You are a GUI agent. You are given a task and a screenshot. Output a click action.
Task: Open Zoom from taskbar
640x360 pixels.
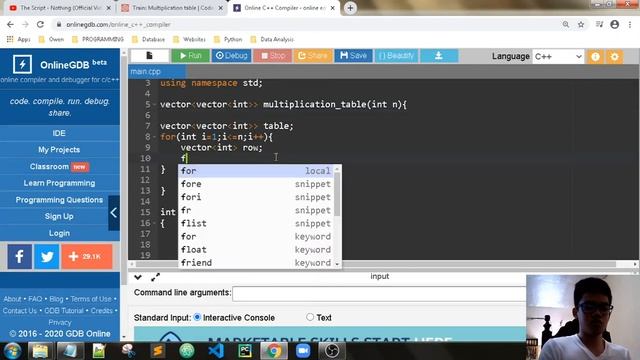[x=303, y=351]
